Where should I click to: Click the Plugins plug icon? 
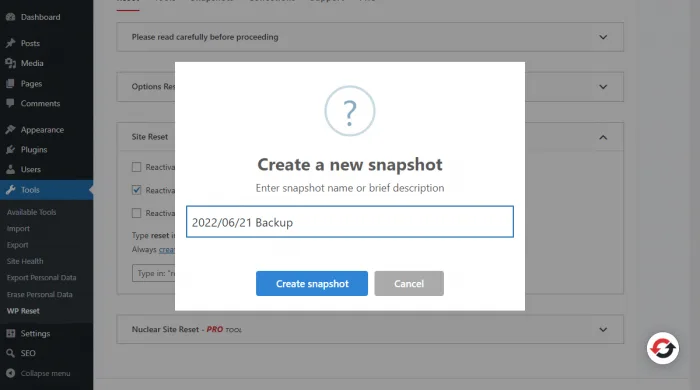coord(11,149)
